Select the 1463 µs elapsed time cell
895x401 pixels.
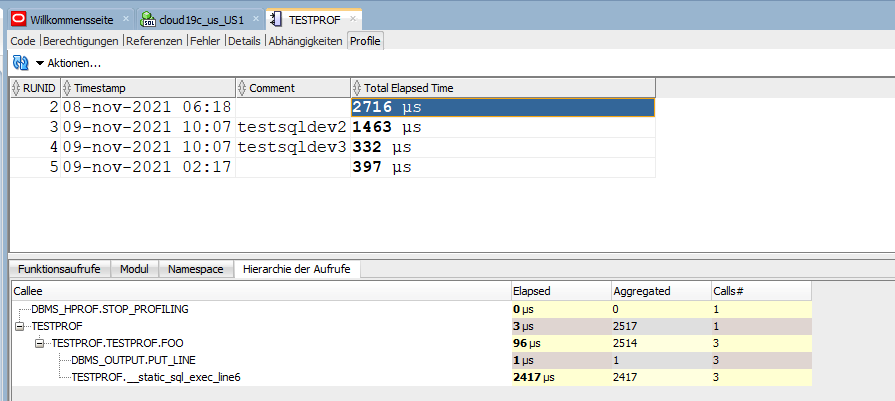pyautogui.click(x=503, y=127)
